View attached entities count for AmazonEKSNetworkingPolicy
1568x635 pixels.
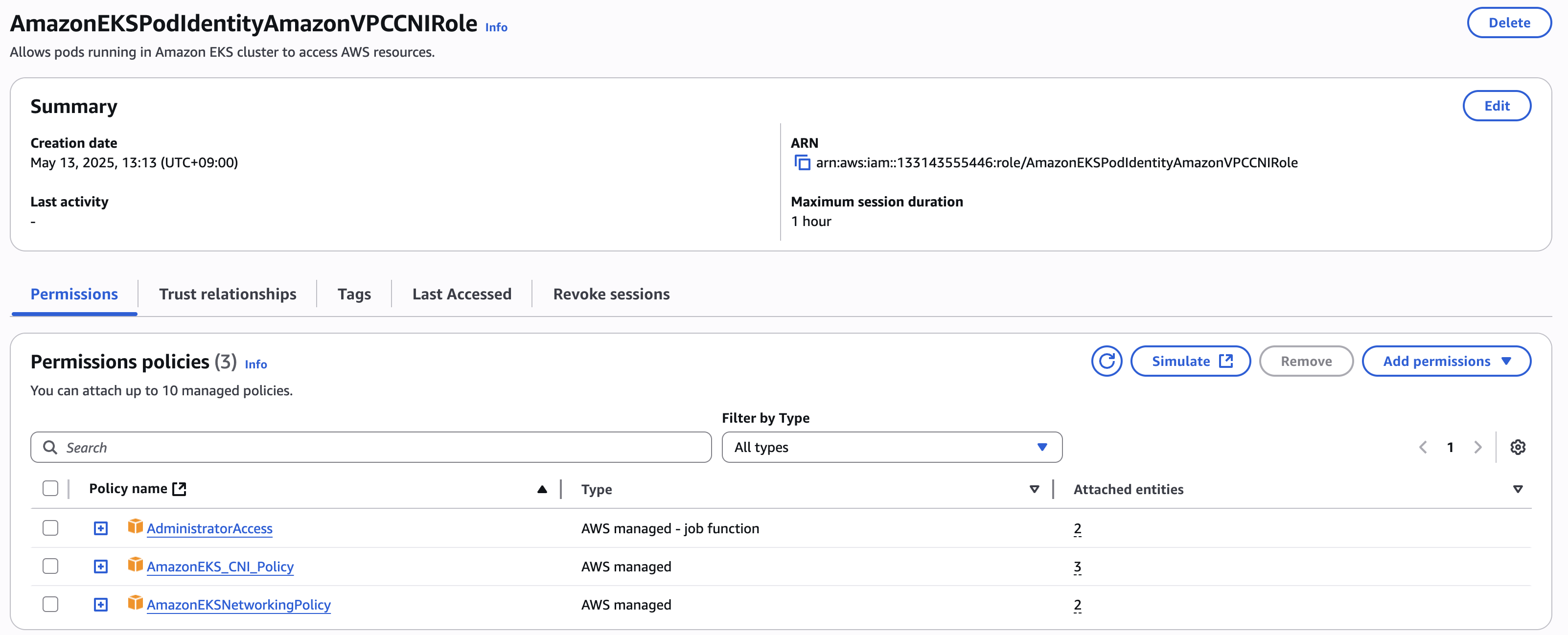click(x=1078, y=605)
